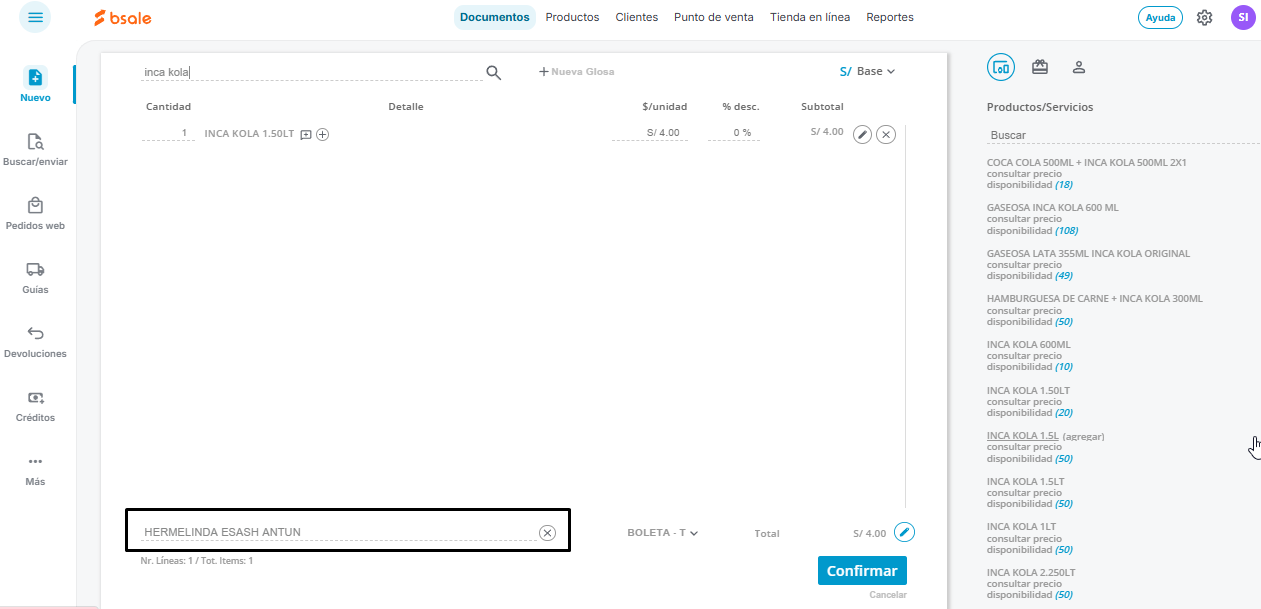Open Buscar/enviar in sidebar

(36, 150)
